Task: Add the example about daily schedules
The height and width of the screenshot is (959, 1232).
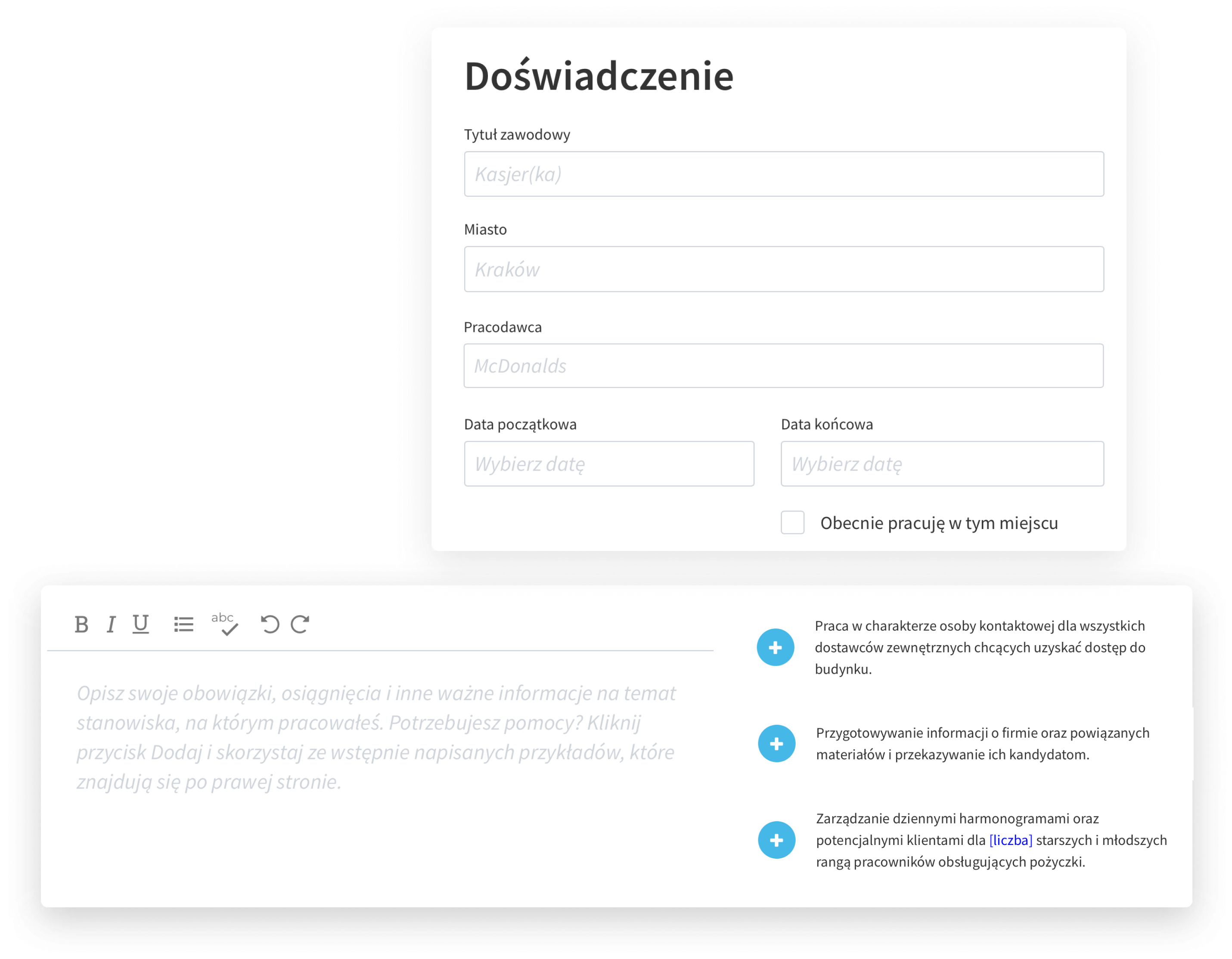Action: tap(776, 839)
